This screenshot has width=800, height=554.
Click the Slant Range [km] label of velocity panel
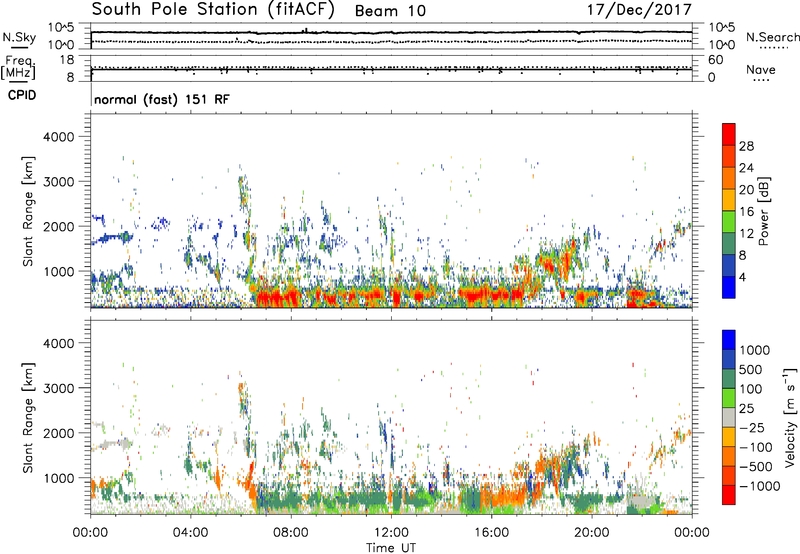click(x=28, y=418)
